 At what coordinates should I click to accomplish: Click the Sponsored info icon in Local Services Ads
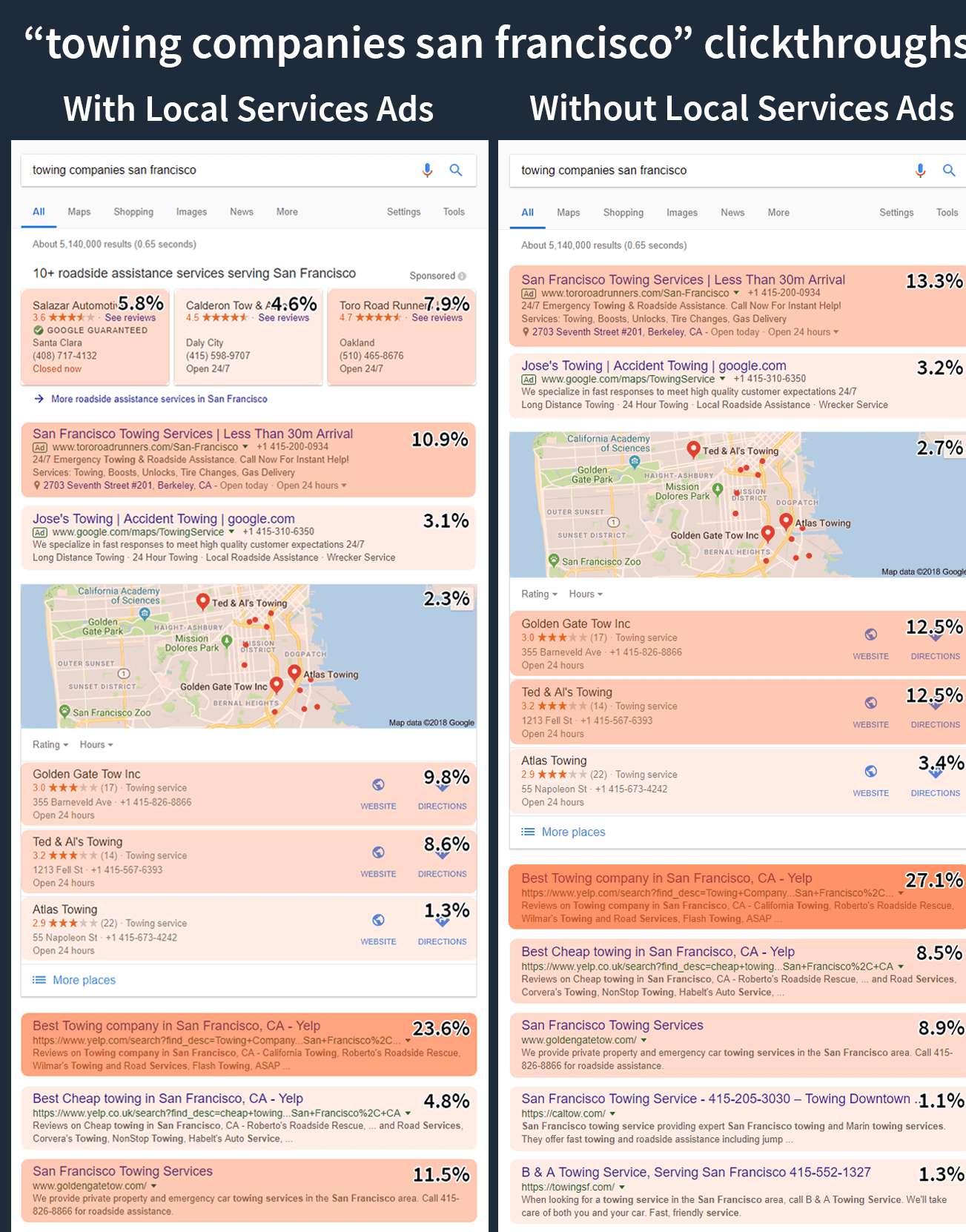pos(462,276)
